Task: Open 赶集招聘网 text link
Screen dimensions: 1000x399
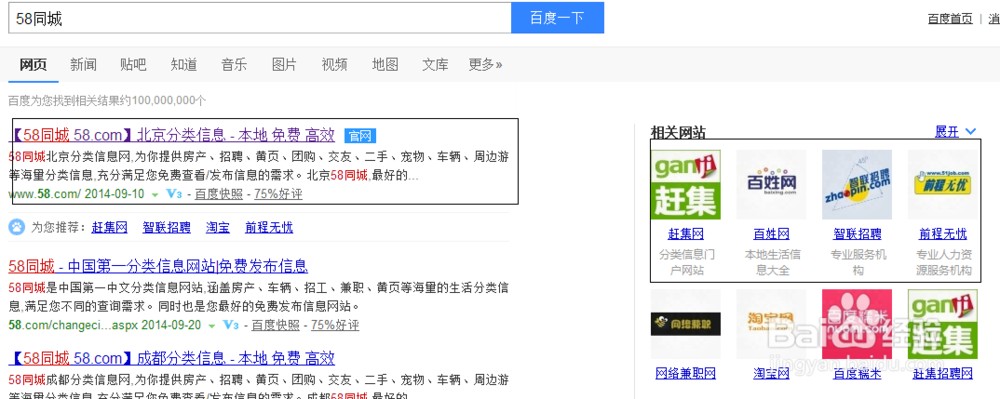Action: pos(942,374)
